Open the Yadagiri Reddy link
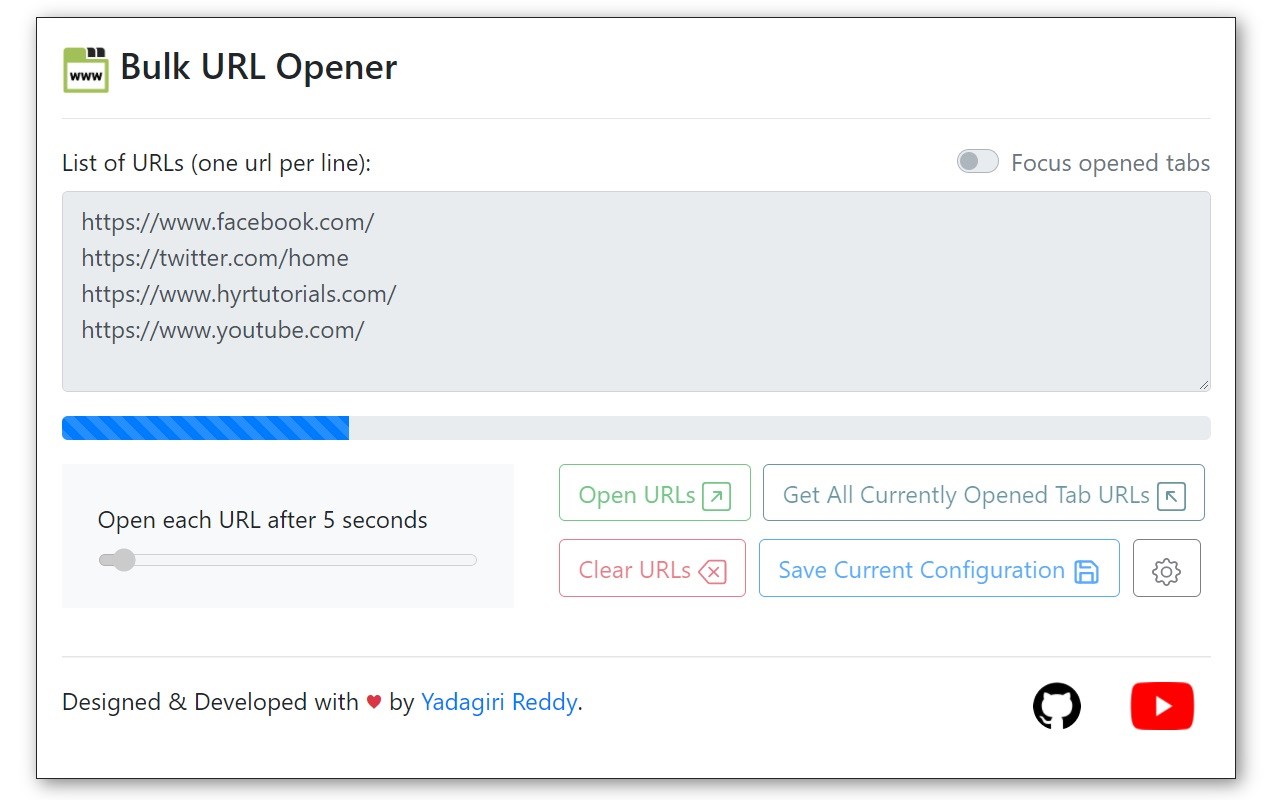The image size is (1280, 800). click(x=499, y=702)
